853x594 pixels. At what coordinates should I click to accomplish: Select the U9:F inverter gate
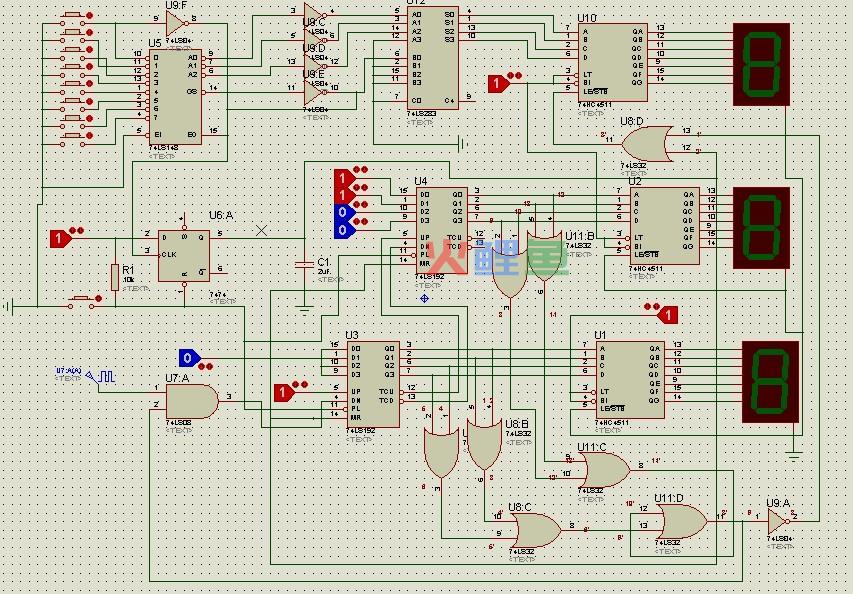(x=176, y=23)
